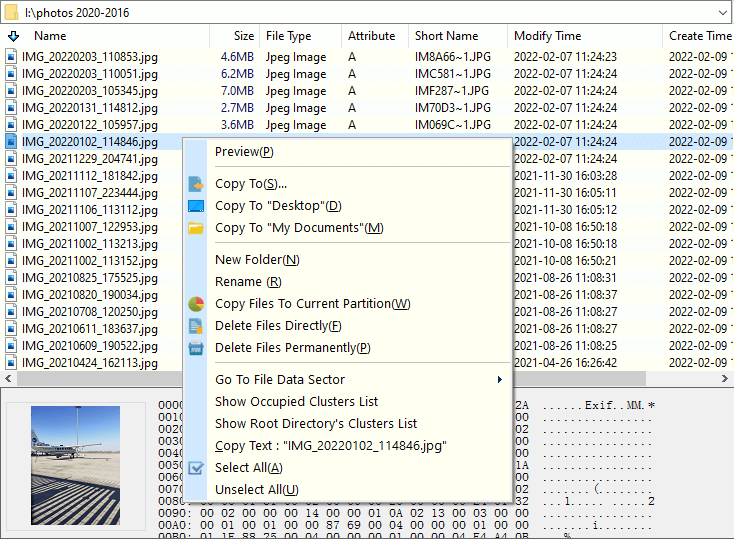Select file IMG_20220131_114812.jpg in list
Viewport: 734px width, 539px height.
[89, 108]
